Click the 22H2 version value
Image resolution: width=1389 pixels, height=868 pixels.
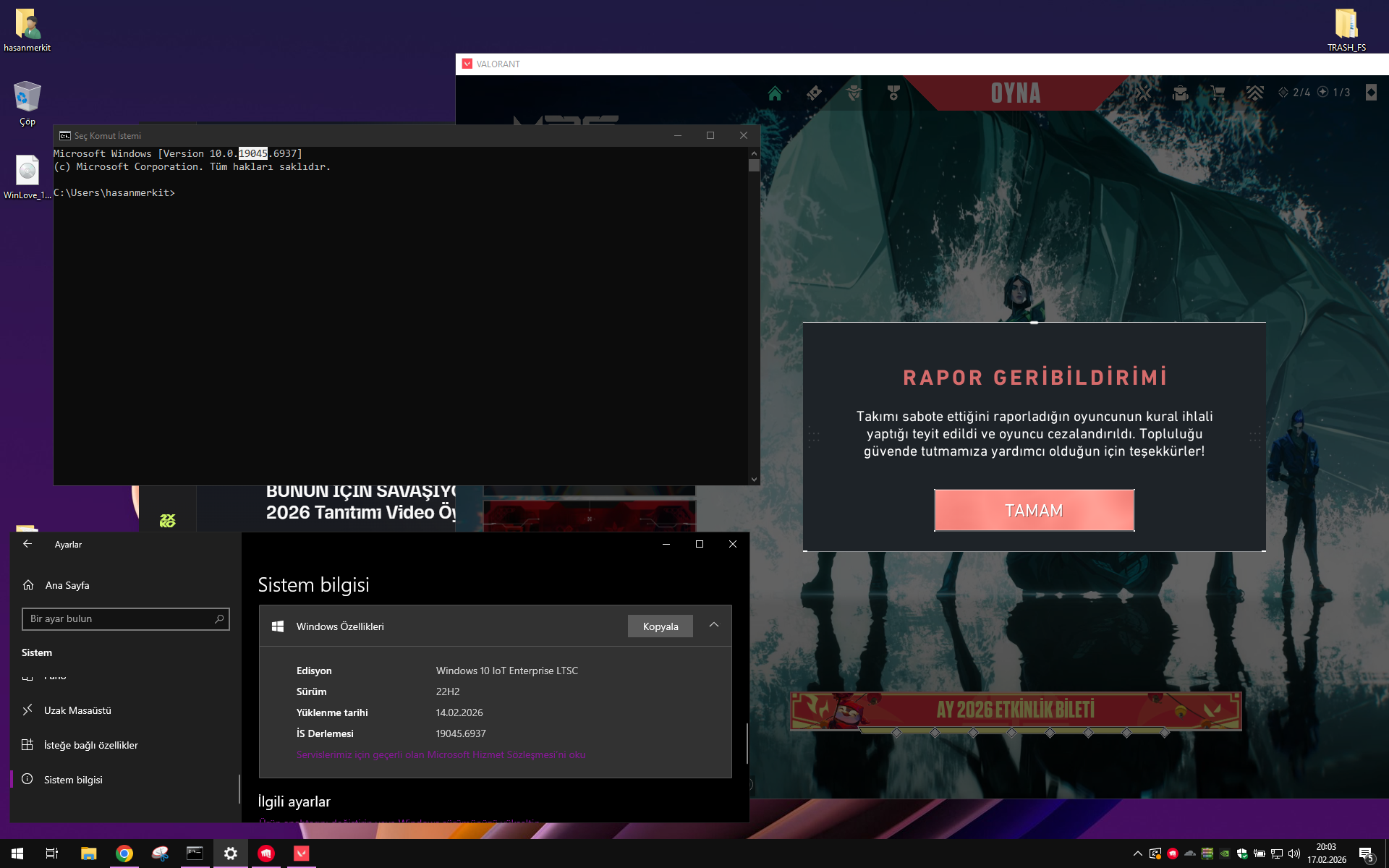coord(448,692)
